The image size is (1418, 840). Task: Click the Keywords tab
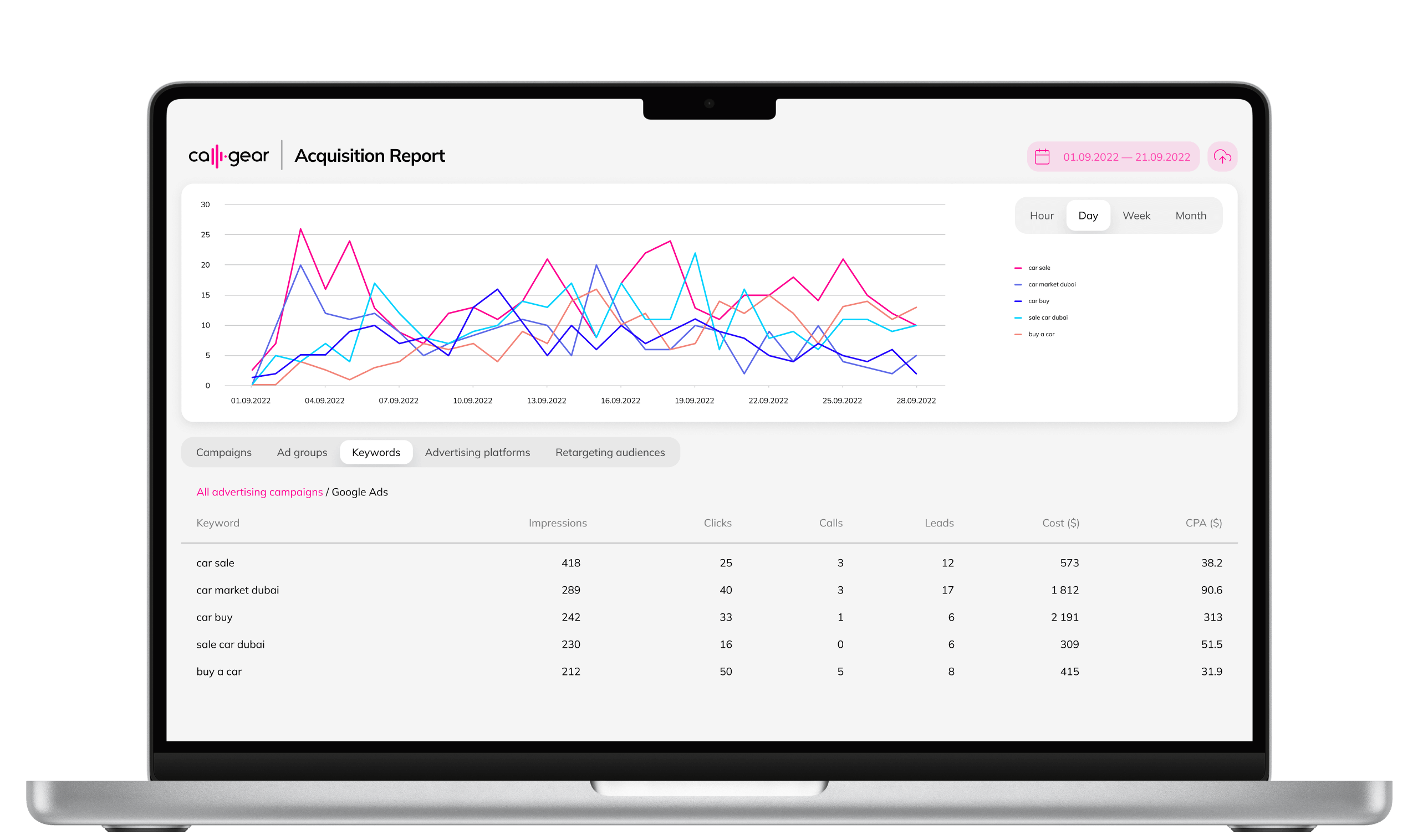[375, 452]
